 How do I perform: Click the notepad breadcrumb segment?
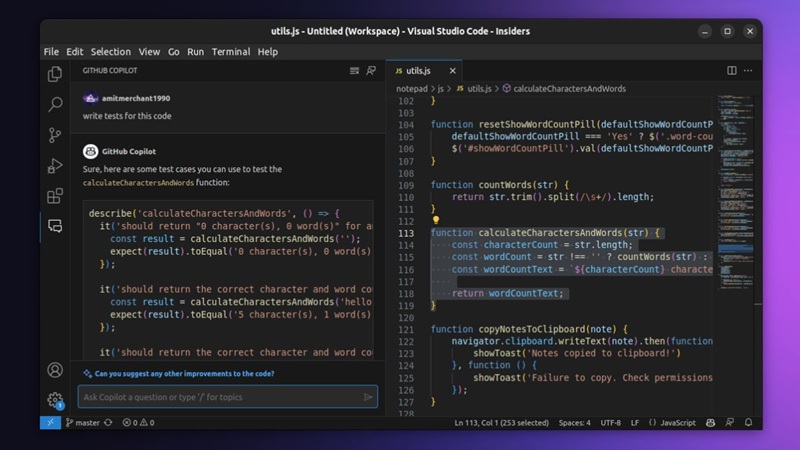pyautogui.click(x=412, y=89)
